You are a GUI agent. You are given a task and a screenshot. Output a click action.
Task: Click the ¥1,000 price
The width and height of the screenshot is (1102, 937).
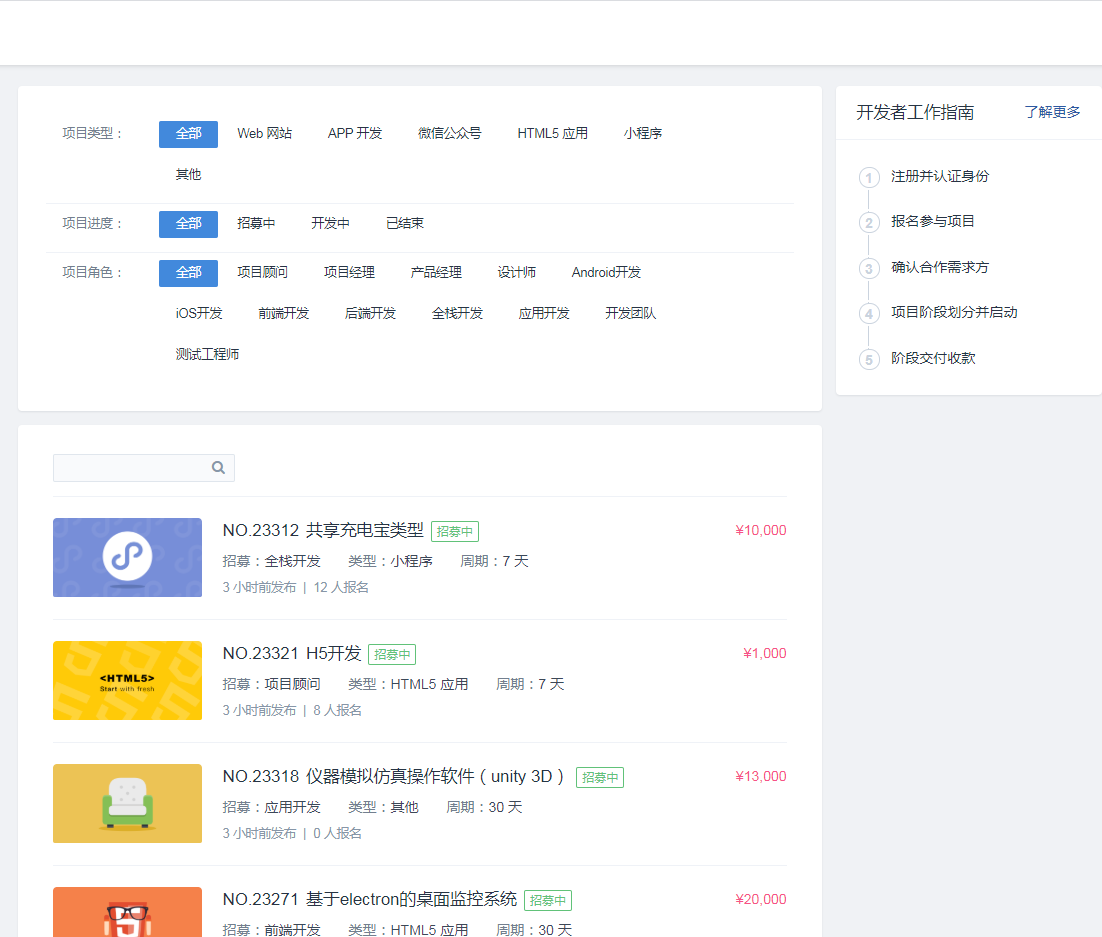click(x=765, y=654)
